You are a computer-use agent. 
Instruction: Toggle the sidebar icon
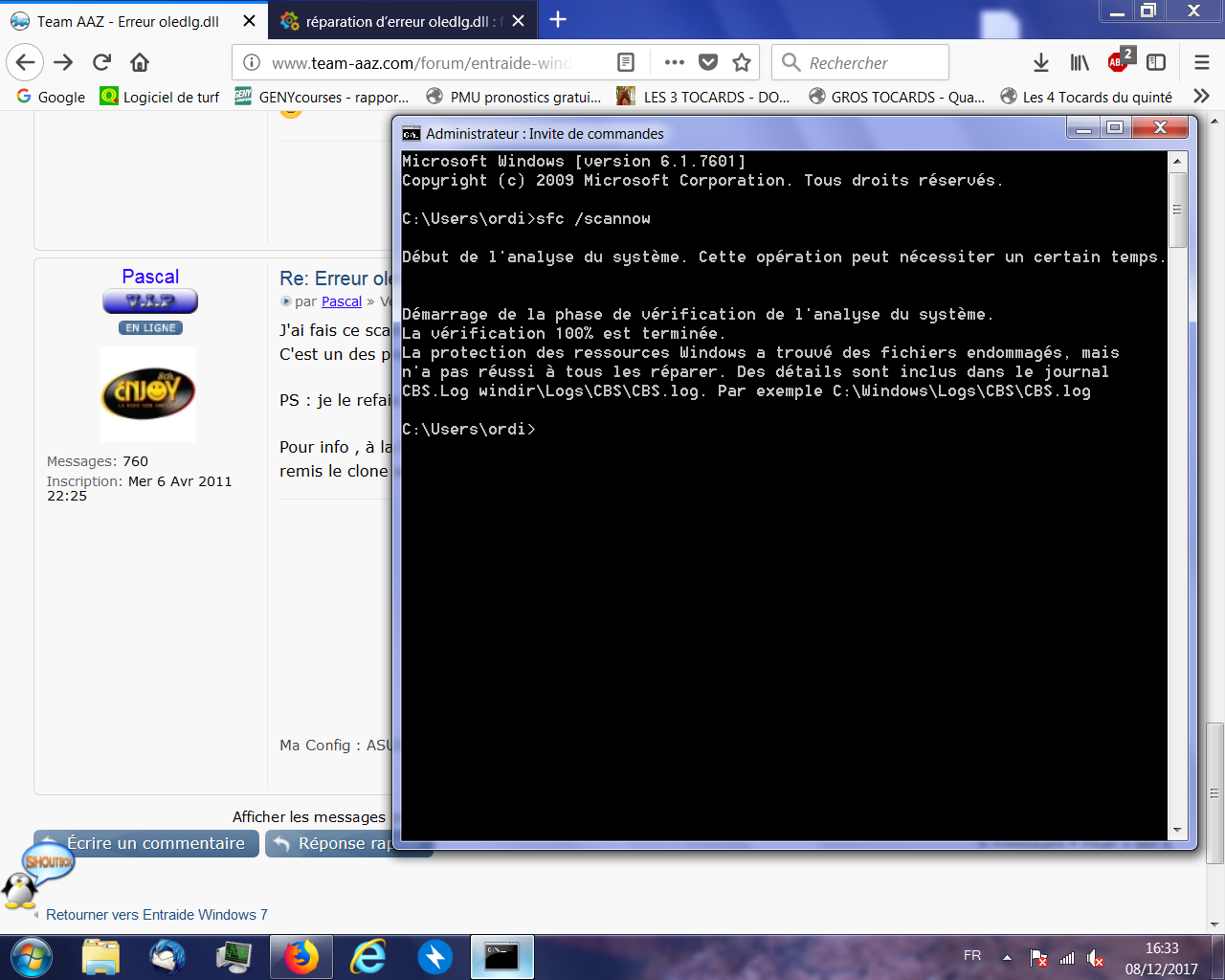point(1156,62)
